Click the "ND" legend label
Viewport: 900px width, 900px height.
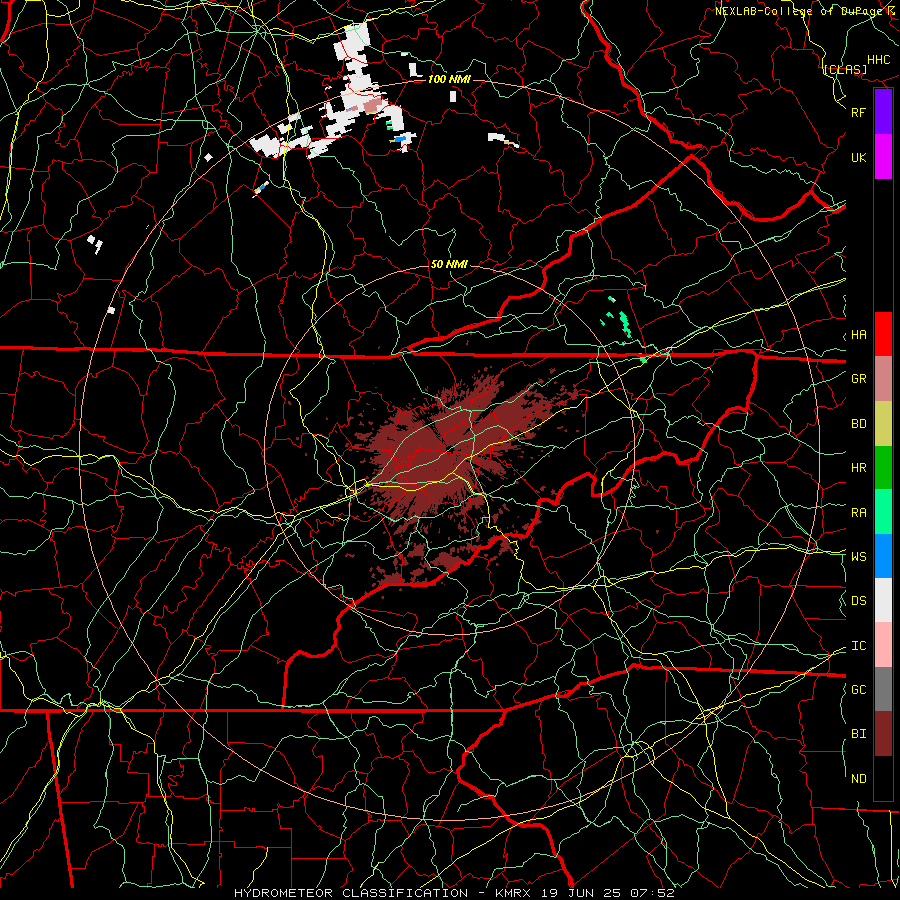click(858, 778)
